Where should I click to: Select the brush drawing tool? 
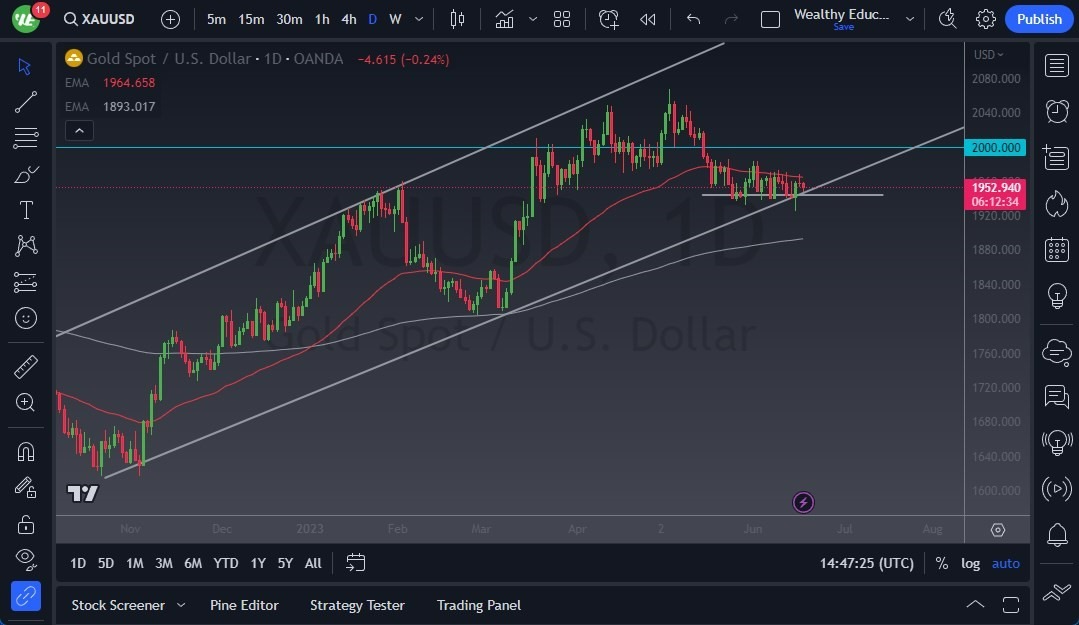point(25,174)
